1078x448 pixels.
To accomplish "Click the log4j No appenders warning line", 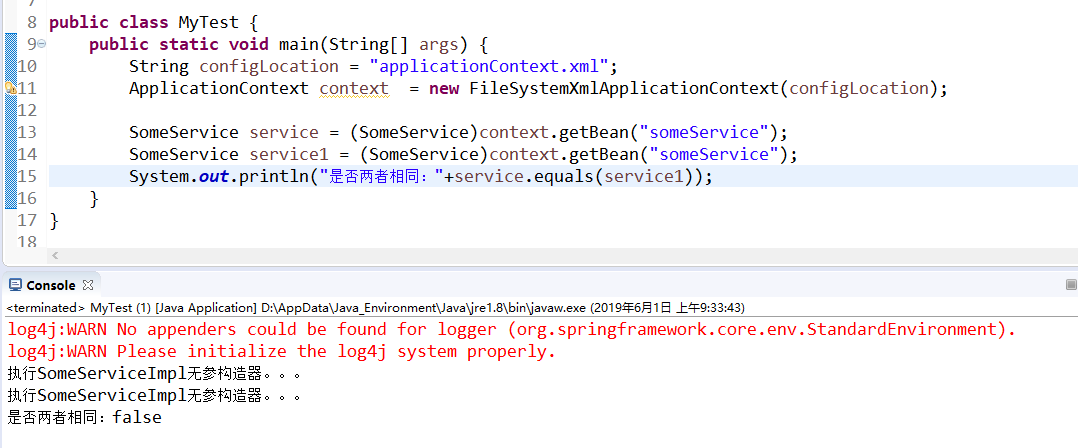I will pos(512,329).
